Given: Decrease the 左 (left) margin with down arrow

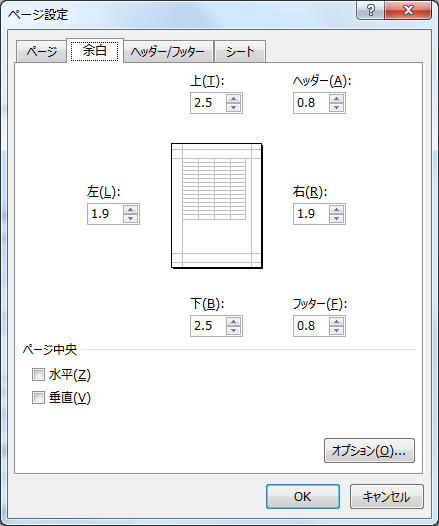Looking at the screenshot, I should (x=130, y=218).
